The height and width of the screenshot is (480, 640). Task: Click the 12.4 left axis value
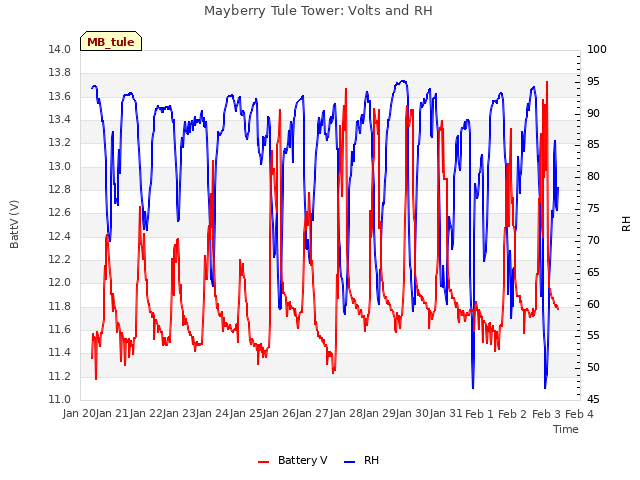point(60,236)
